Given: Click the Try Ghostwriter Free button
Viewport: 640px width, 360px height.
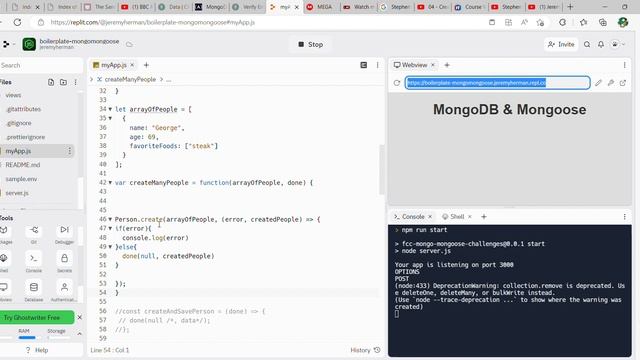Looking at the screenshot, I should click(36, 317).
